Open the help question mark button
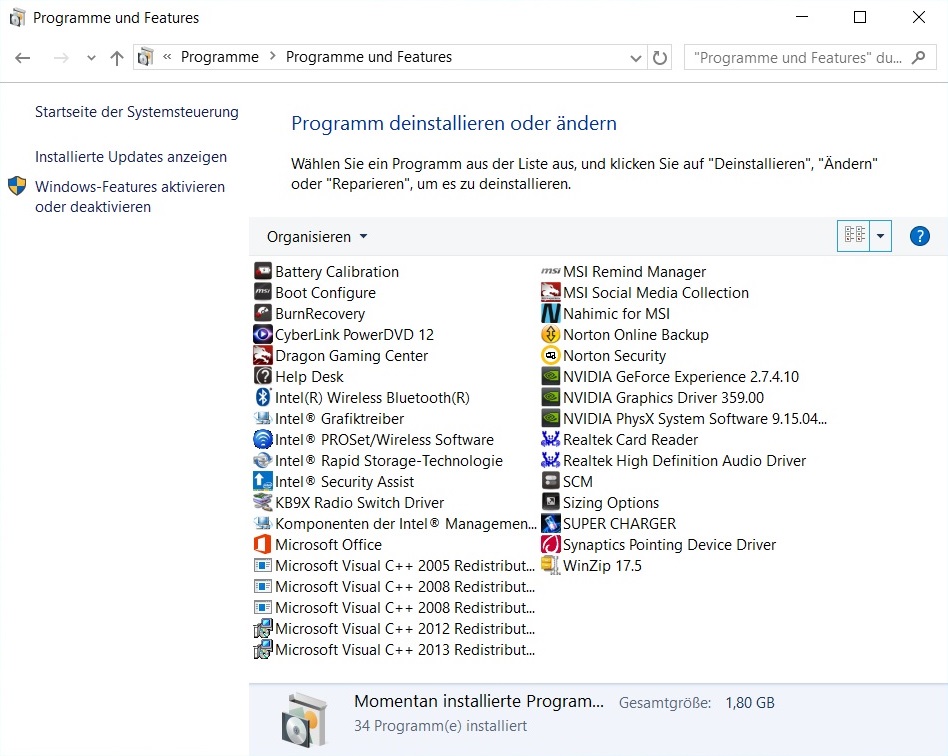Screen dimensions: 948x756 [920, 236]
